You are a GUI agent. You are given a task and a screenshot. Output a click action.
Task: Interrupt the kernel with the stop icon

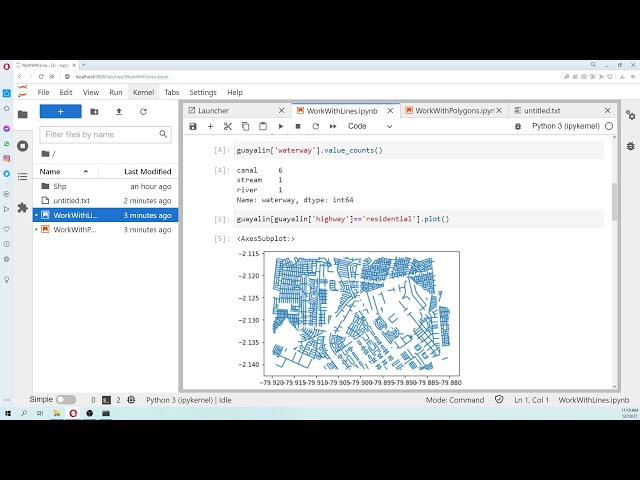pos(298,127)
